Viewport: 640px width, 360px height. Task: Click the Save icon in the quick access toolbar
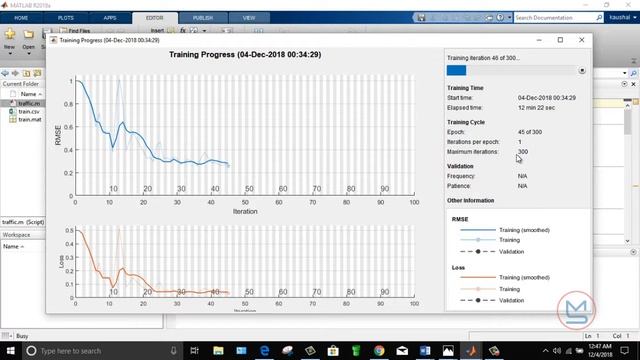coord(421,18)
